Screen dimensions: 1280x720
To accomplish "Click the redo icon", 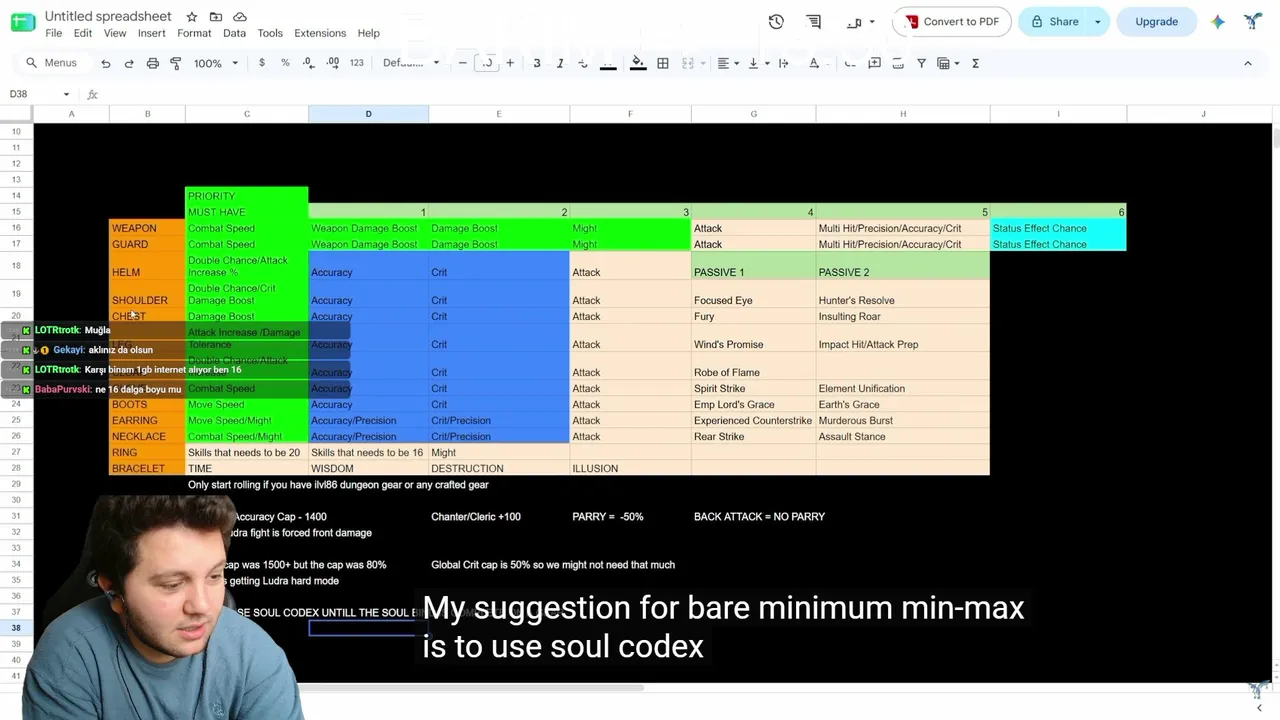I will click(x=129, y=63).
